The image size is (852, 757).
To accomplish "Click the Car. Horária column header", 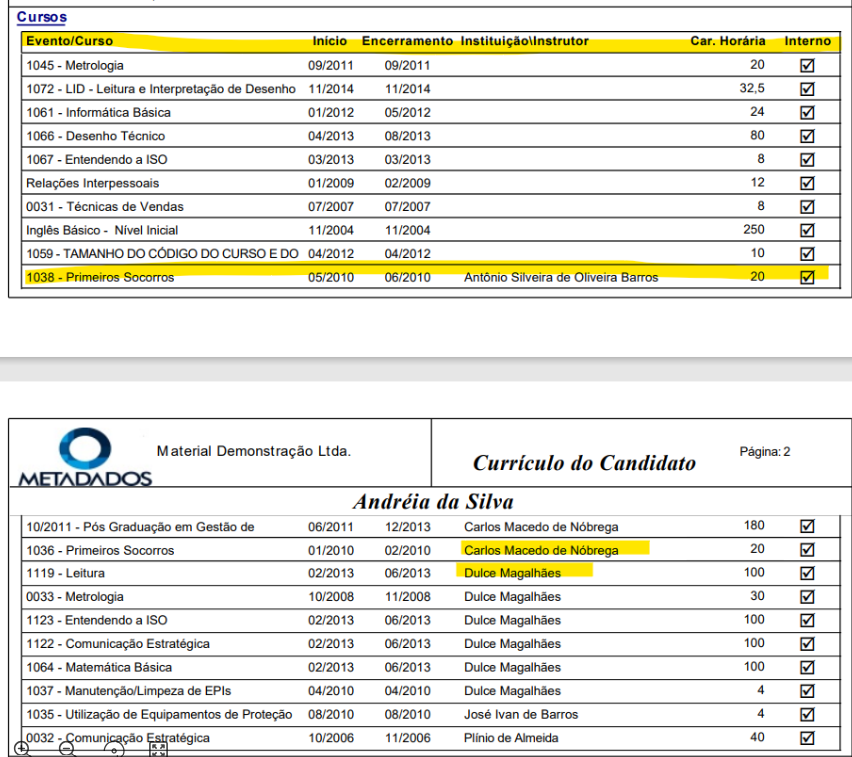I will click(728, 41).
